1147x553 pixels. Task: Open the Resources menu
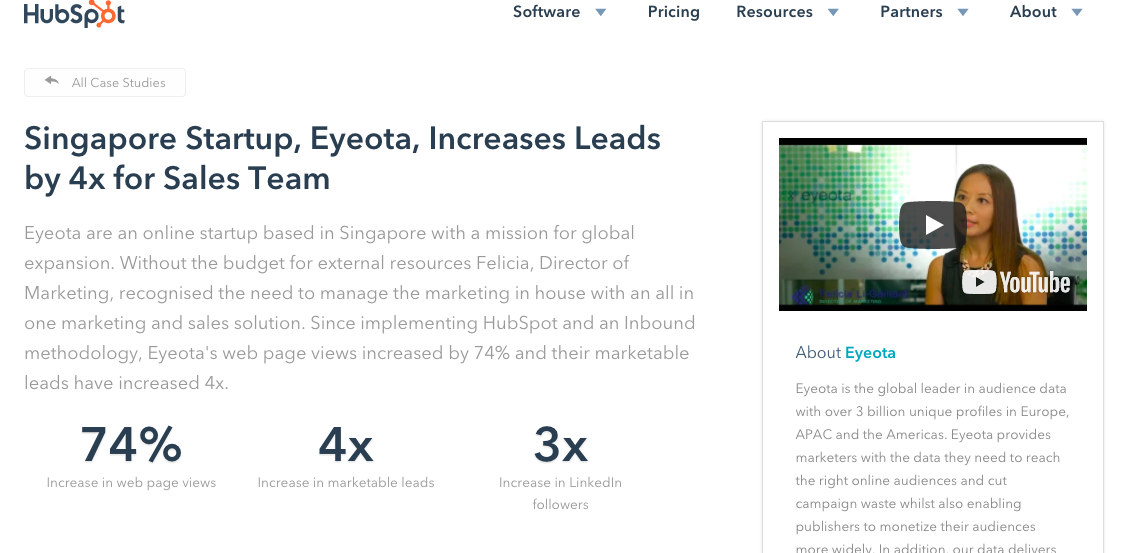774,12
